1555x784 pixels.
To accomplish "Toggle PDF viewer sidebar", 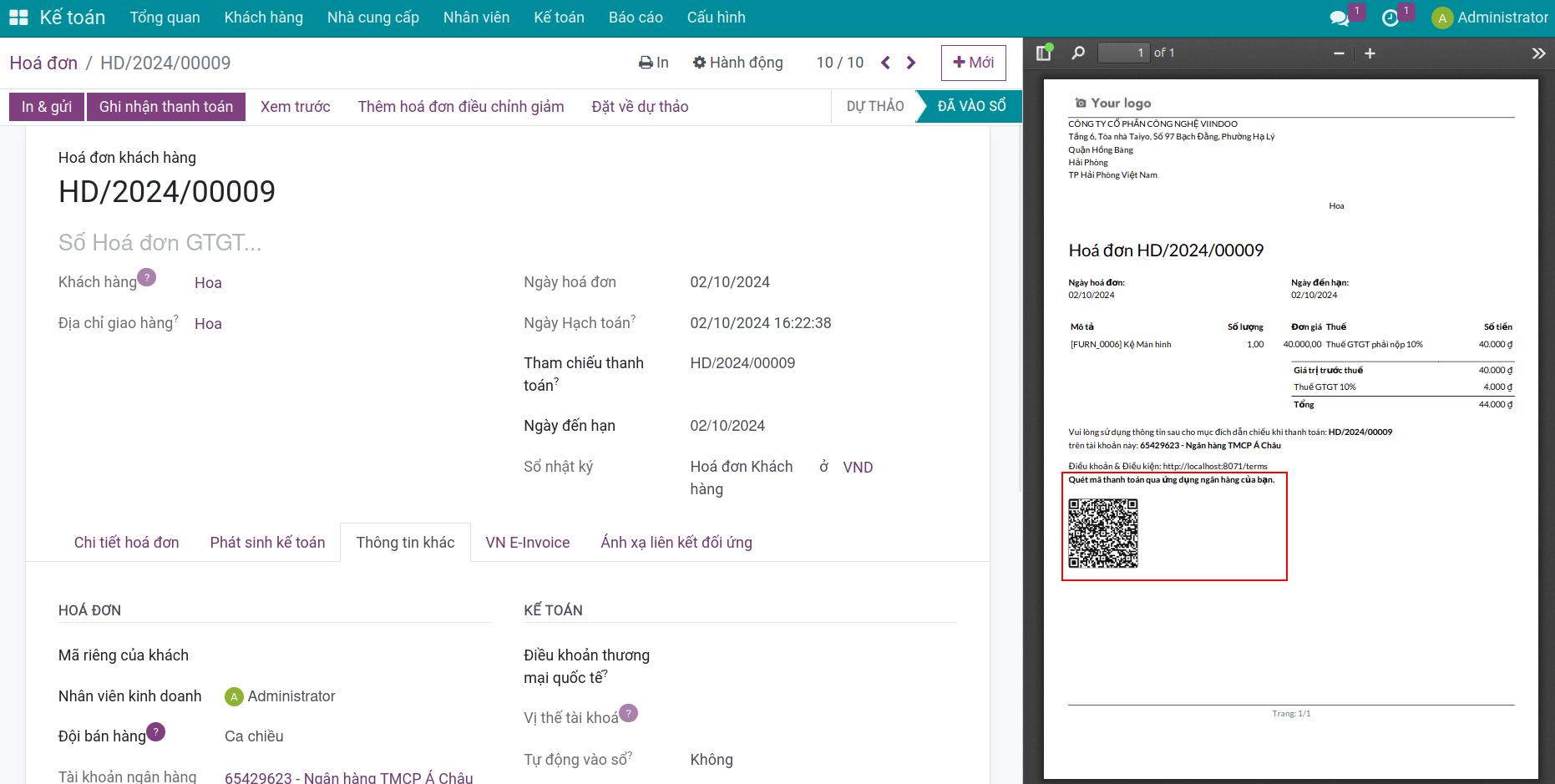I will click(x=1043, y=53).
